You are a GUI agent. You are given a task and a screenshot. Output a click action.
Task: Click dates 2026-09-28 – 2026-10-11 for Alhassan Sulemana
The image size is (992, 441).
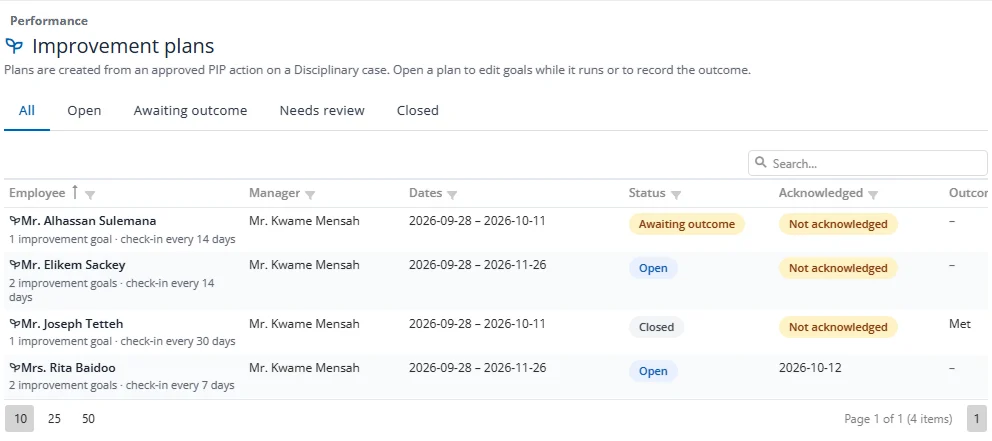pyautogui.click(x=477, y=221)
